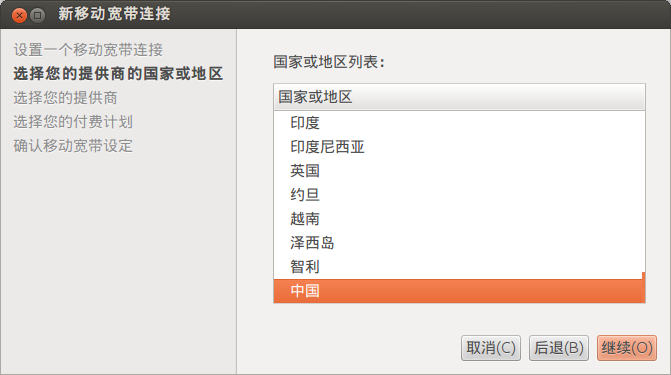Choose 英国 in the country list
671x375 pixels.
click(459, 171)
